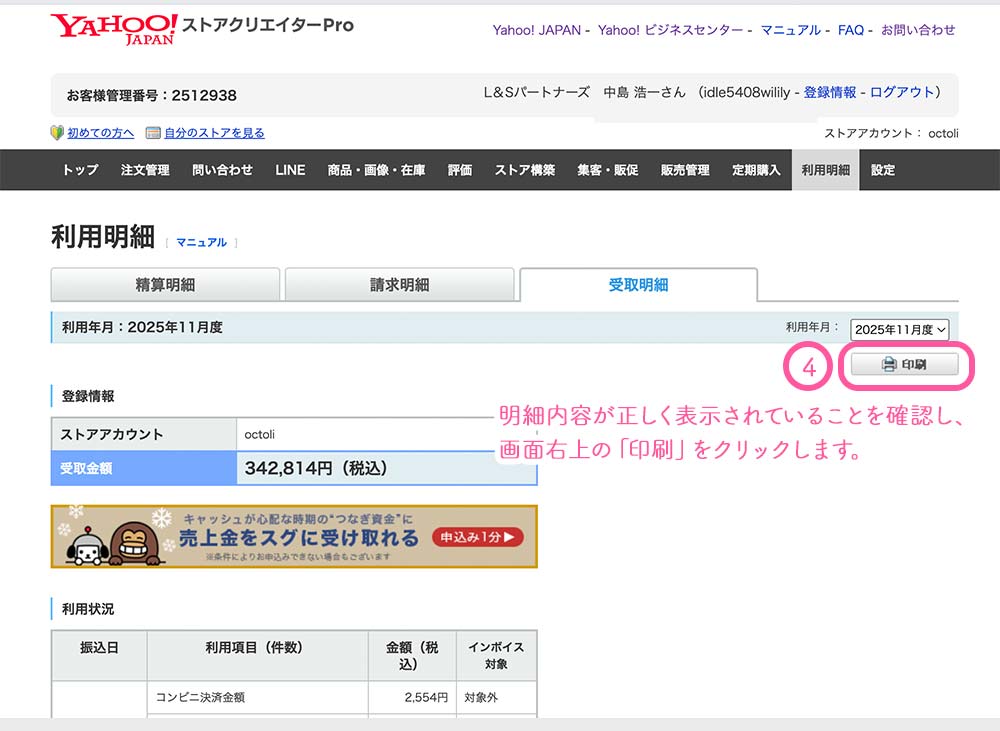1000x731 pixels.
Task: Open 設定 in the navigation bar
Action: coord(883,170)
